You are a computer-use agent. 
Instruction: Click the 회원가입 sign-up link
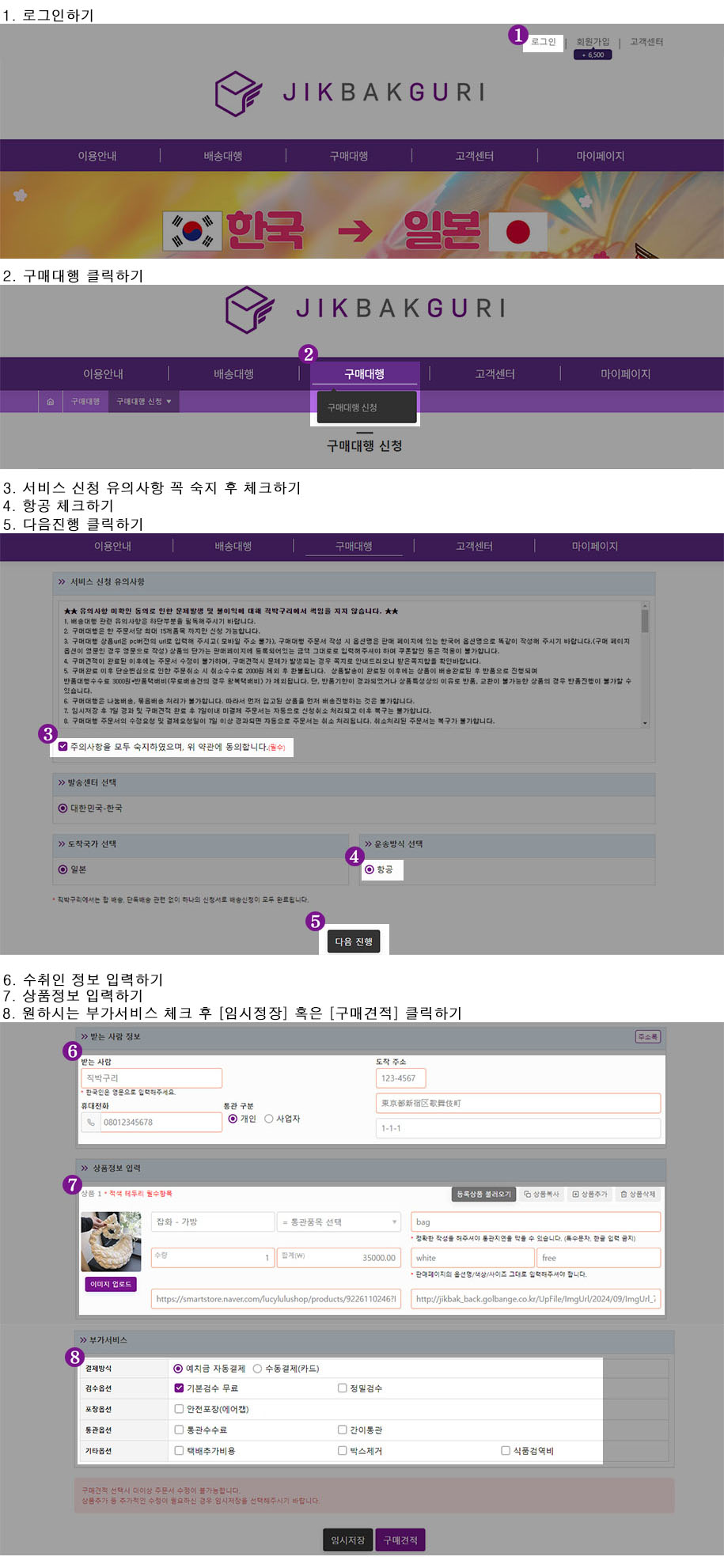(593, 42)
